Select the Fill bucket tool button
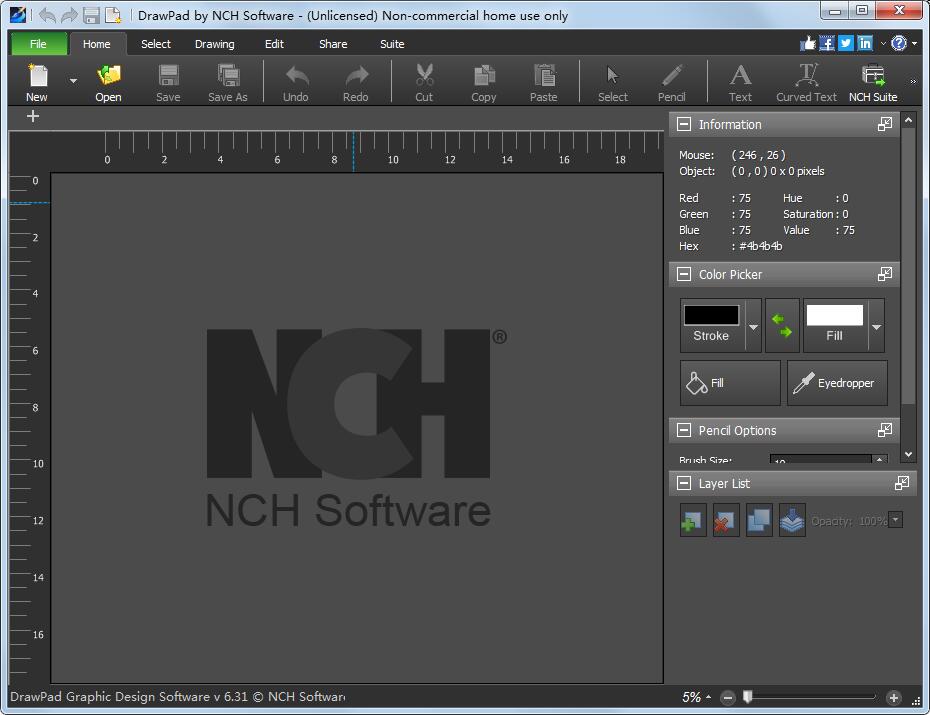The width and height of the screenshot is (930, 715). point(730,383)
